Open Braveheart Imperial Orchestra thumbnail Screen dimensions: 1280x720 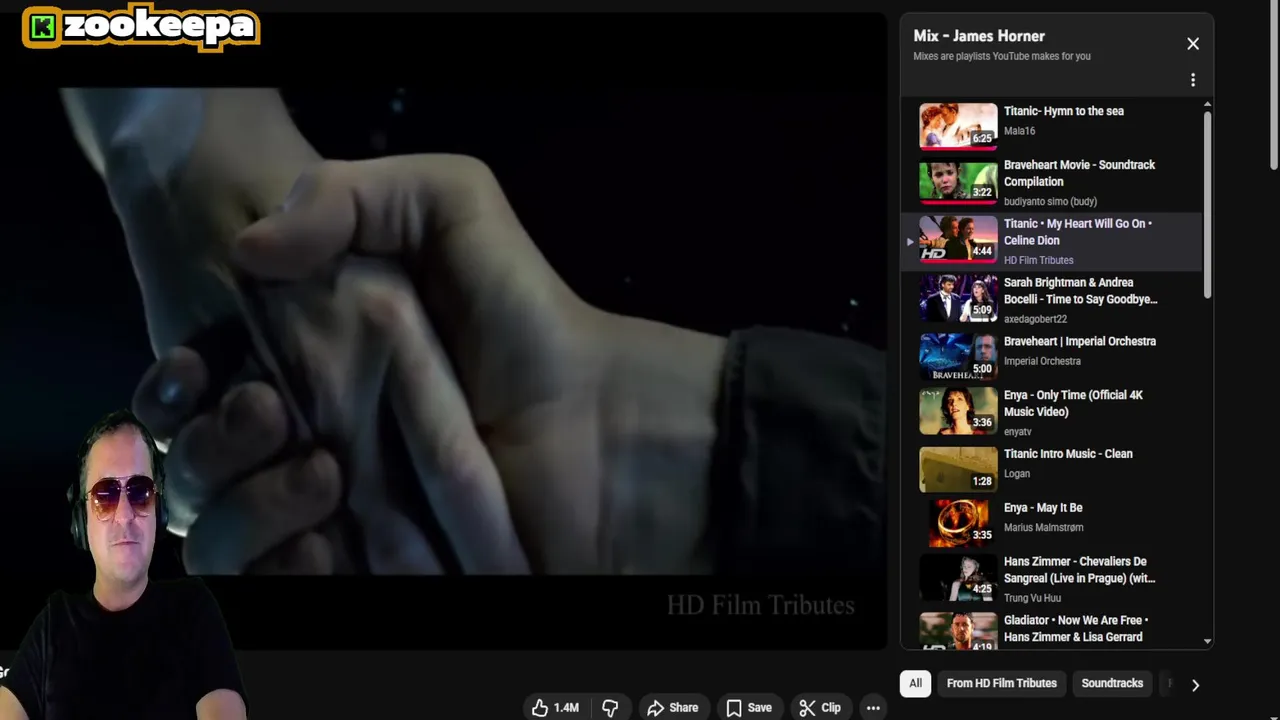(958, 357)
